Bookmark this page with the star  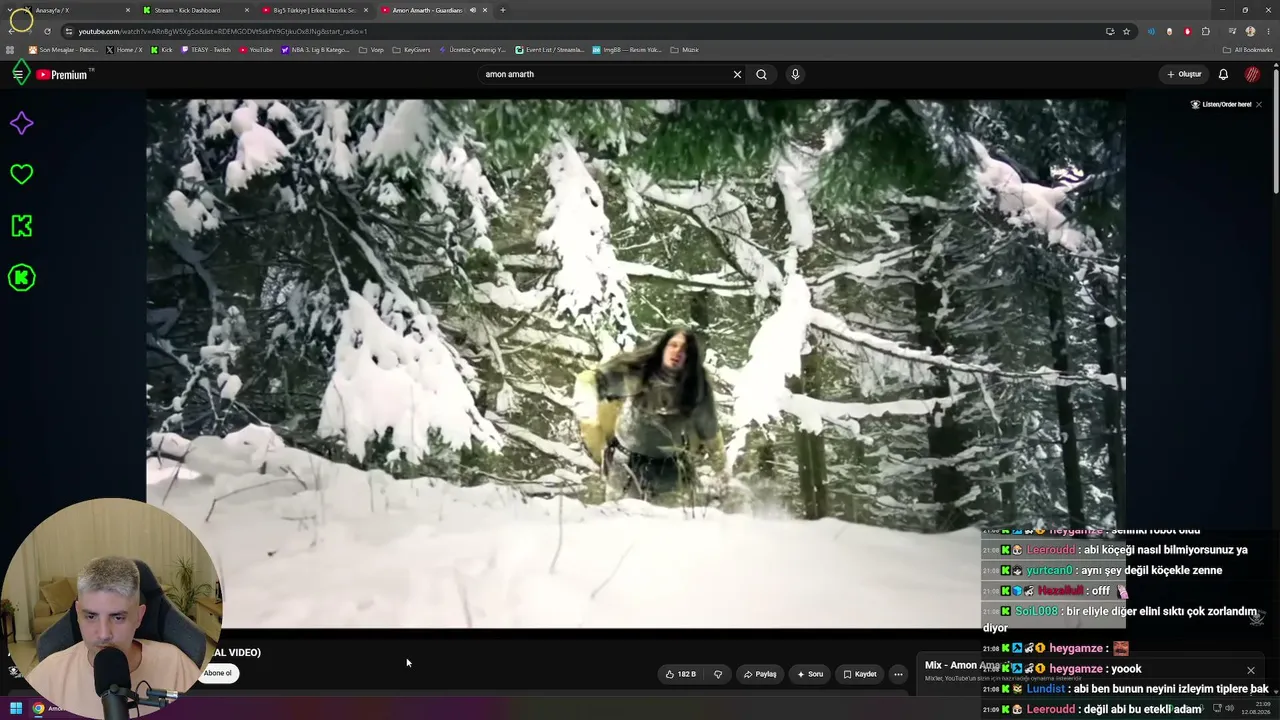(1126, 31)
